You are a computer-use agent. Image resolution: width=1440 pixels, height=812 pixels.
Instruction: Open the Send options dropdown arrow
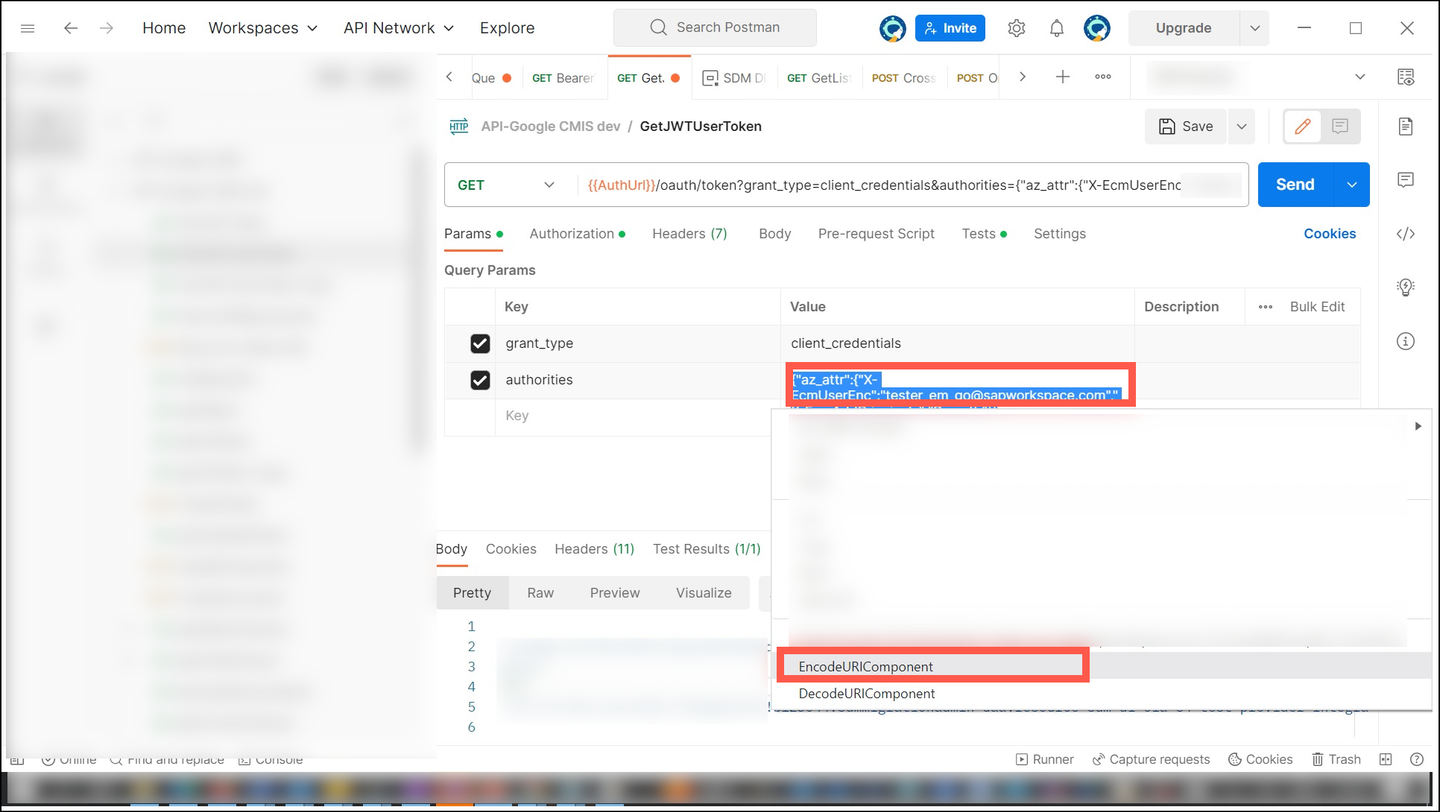click(1352, 185)
